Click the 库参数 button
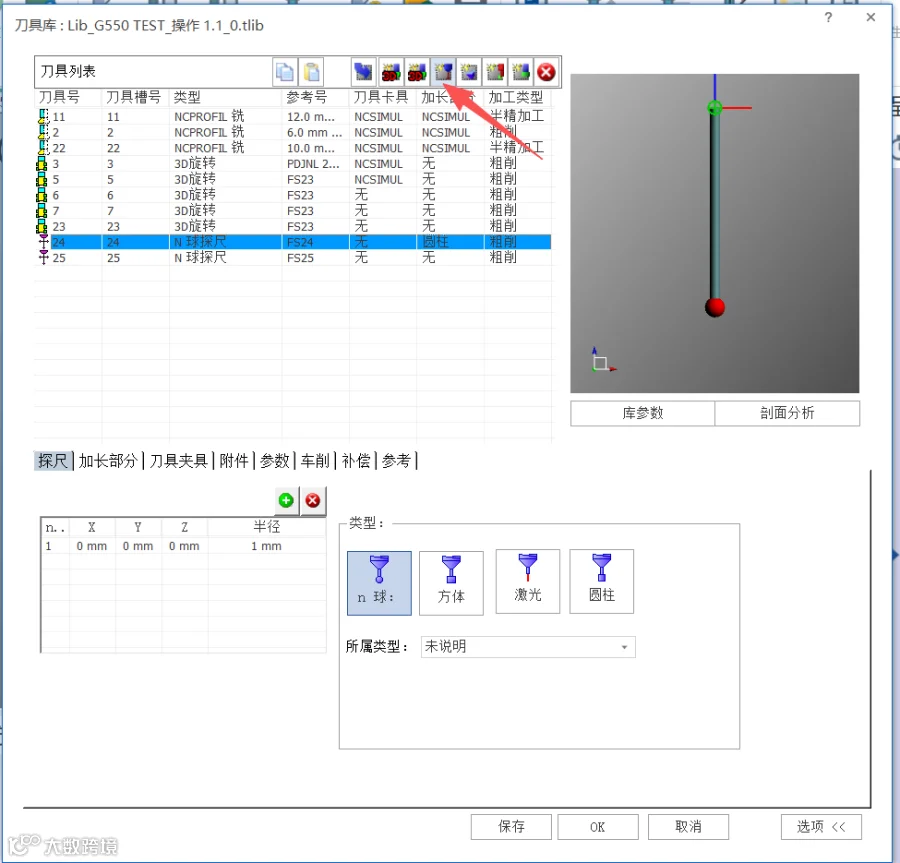Image resolution: width=900 pixels, height=863 pixels. [643, 413]
